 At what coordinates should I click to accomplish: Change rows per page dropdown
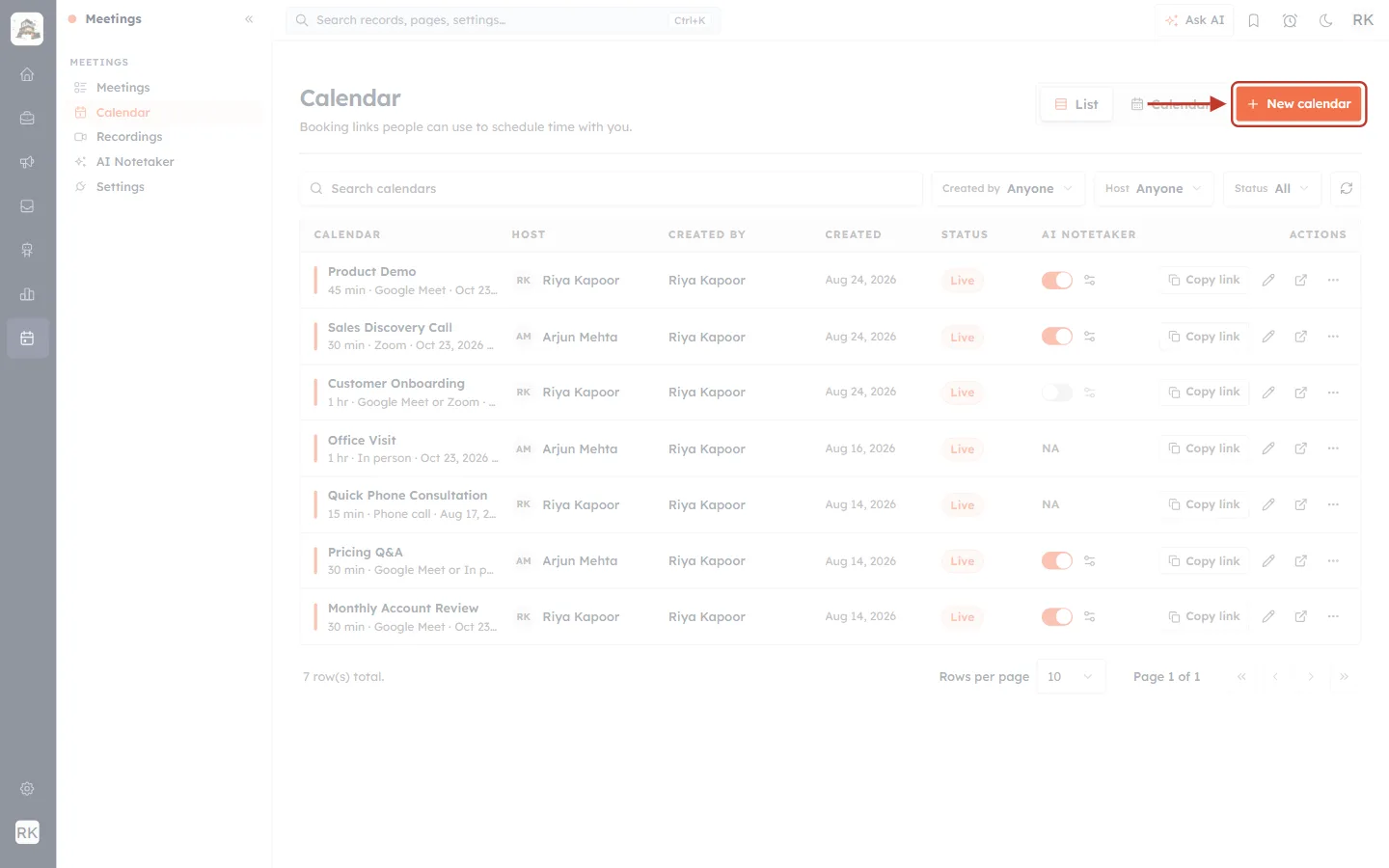coord(1071,677)
